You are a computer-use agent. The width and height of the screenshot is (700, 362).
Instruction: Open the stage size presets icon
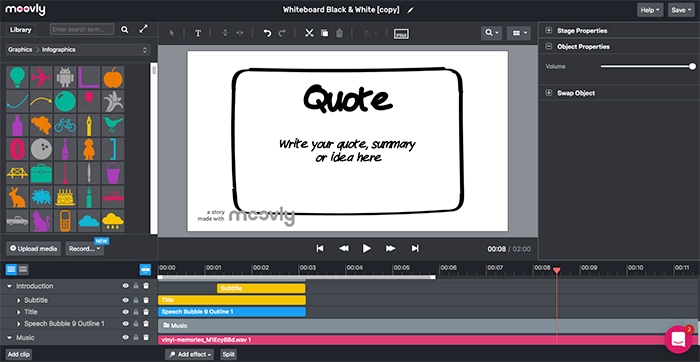click(x=401, y=33)
